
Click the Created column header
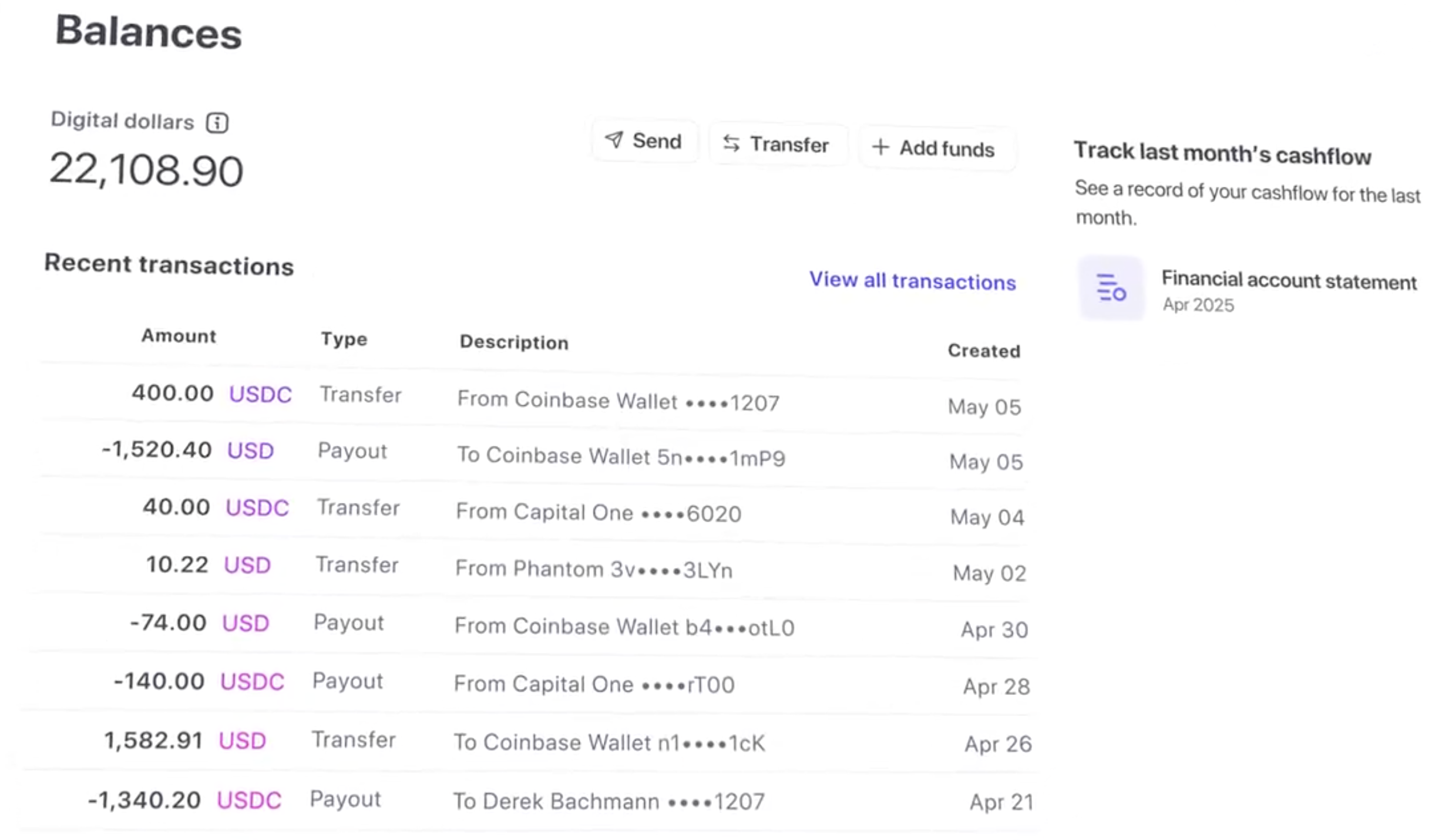[984, 351]
